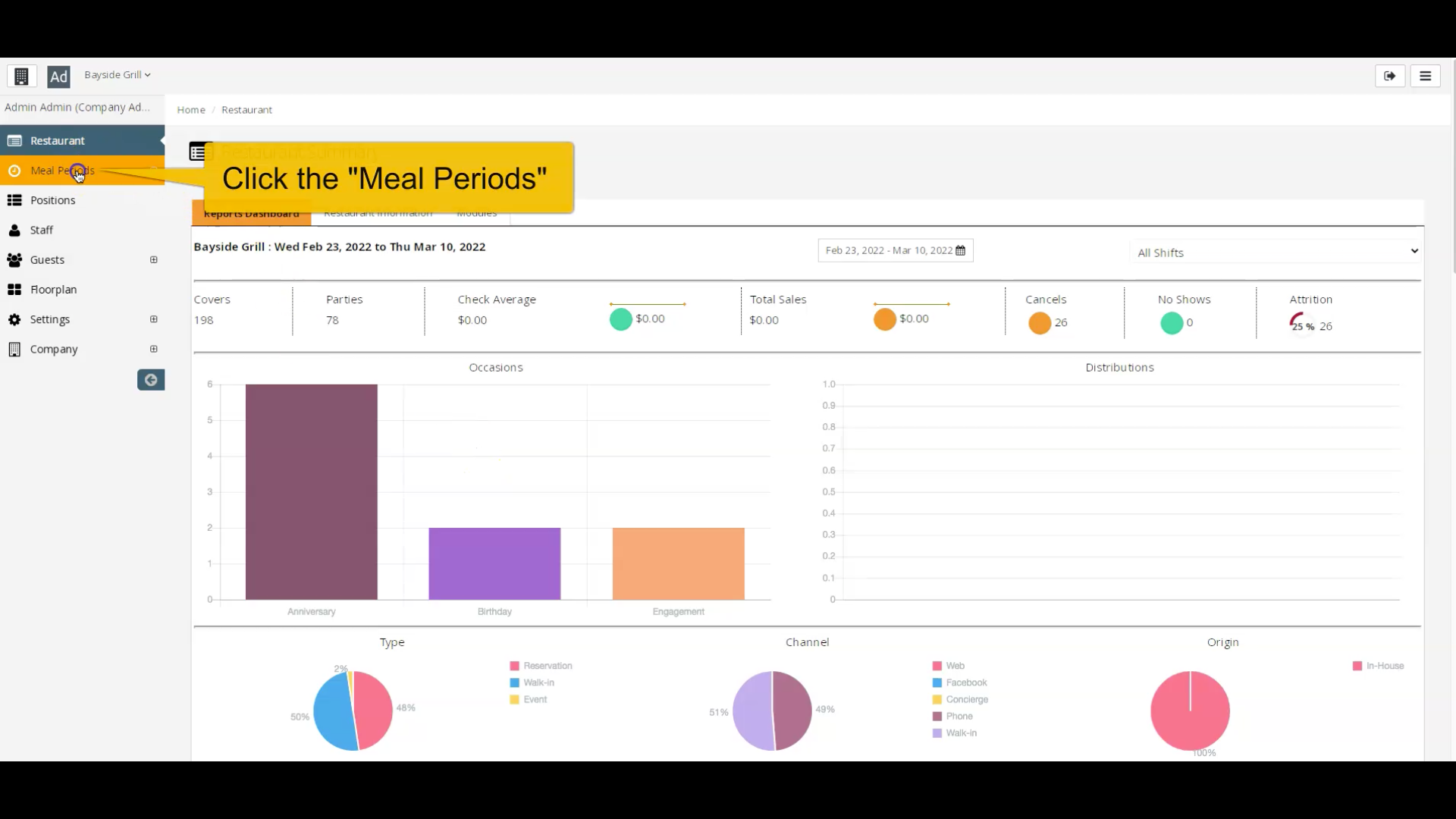Expand the Settings submenu plus

154,319
